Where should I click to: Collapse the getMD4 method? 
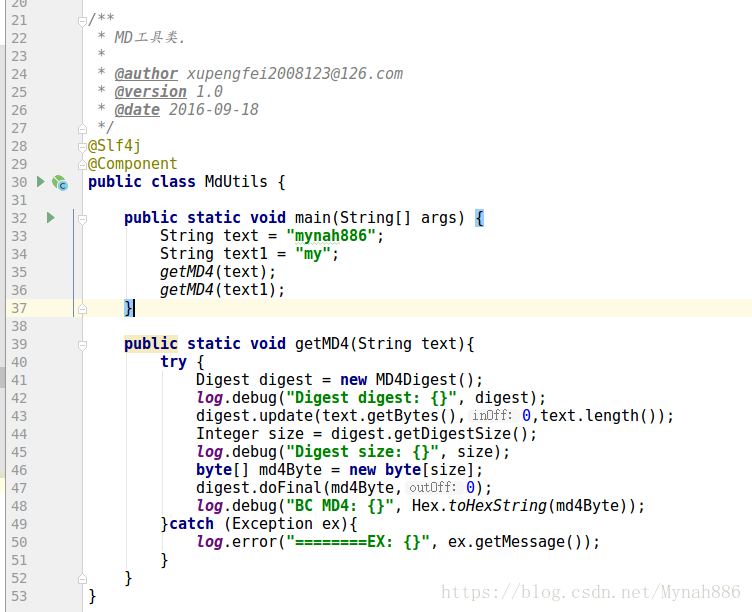(82, 345)
